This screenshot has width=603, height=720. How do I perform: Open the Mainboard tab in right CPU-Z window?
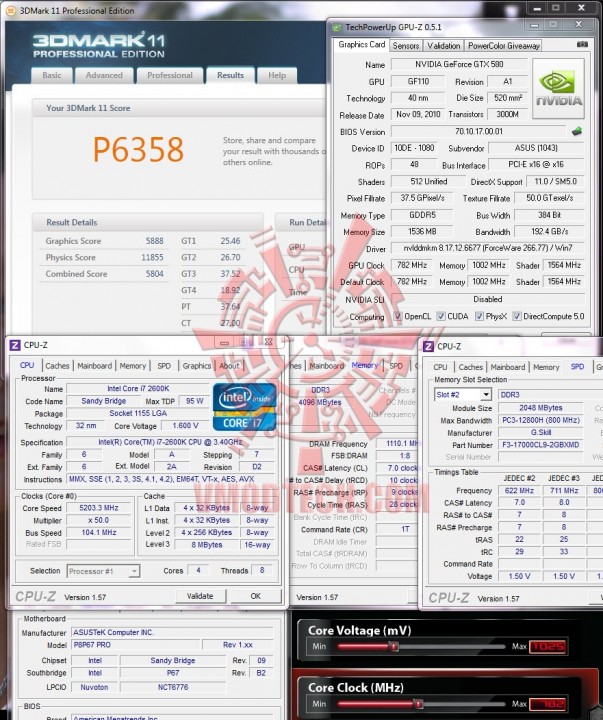508,367
